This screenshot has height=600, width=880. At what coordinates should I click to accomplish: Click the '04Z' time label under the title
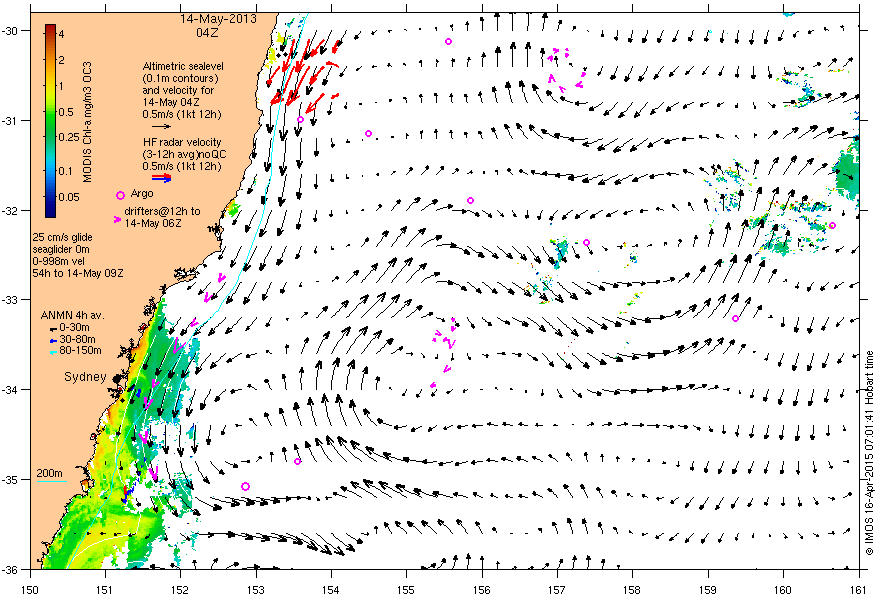tap(207, 33)
